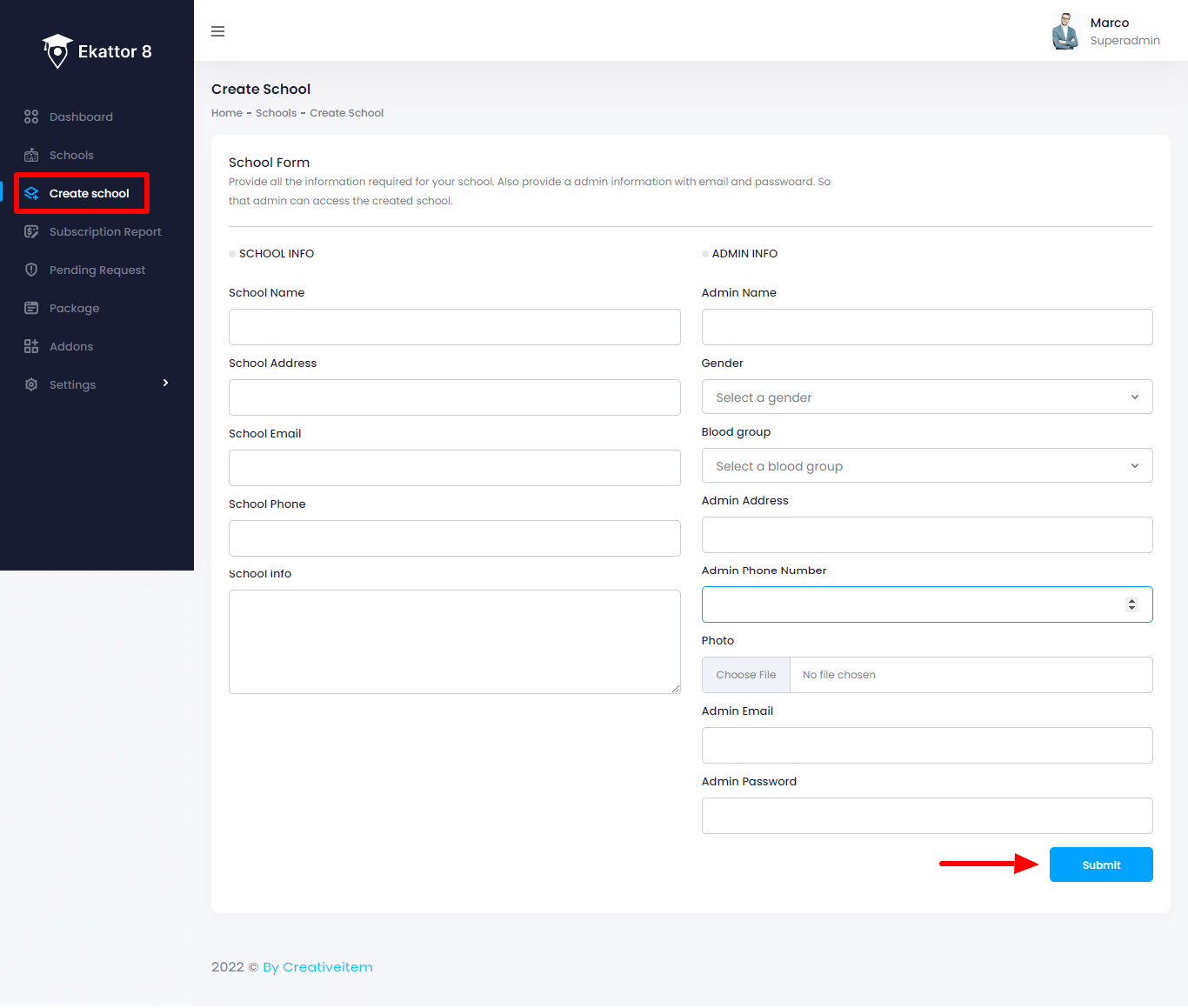This screenshot has width=1188, height=1008.
Task: Open the Select a blood group dropdown
Action: (x=926, y=466)
